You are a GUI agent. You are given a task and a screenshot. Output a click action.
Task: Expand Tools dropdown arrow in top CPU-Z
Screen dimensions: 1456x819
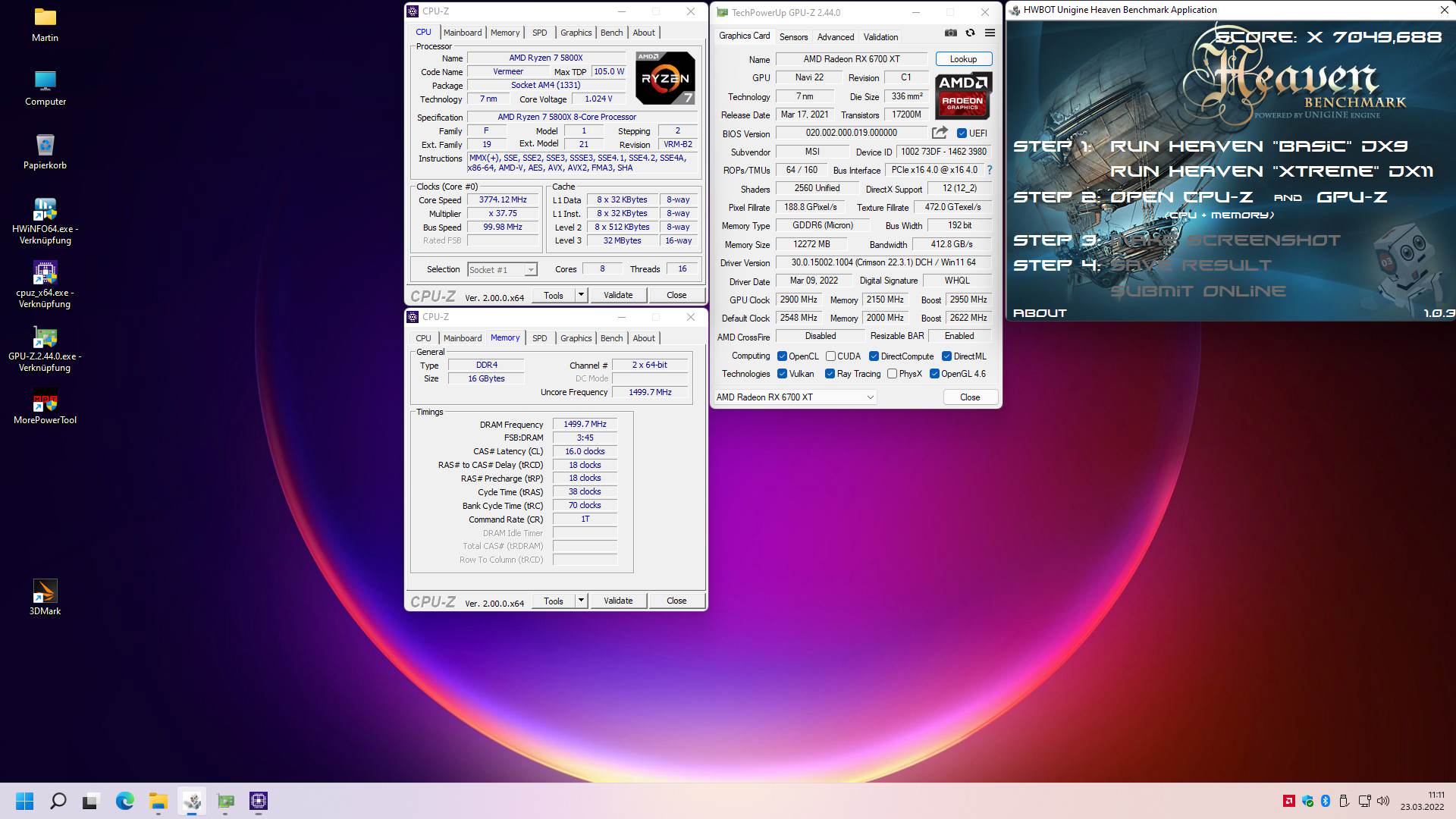pyautogui.click(x=581, y=295)
